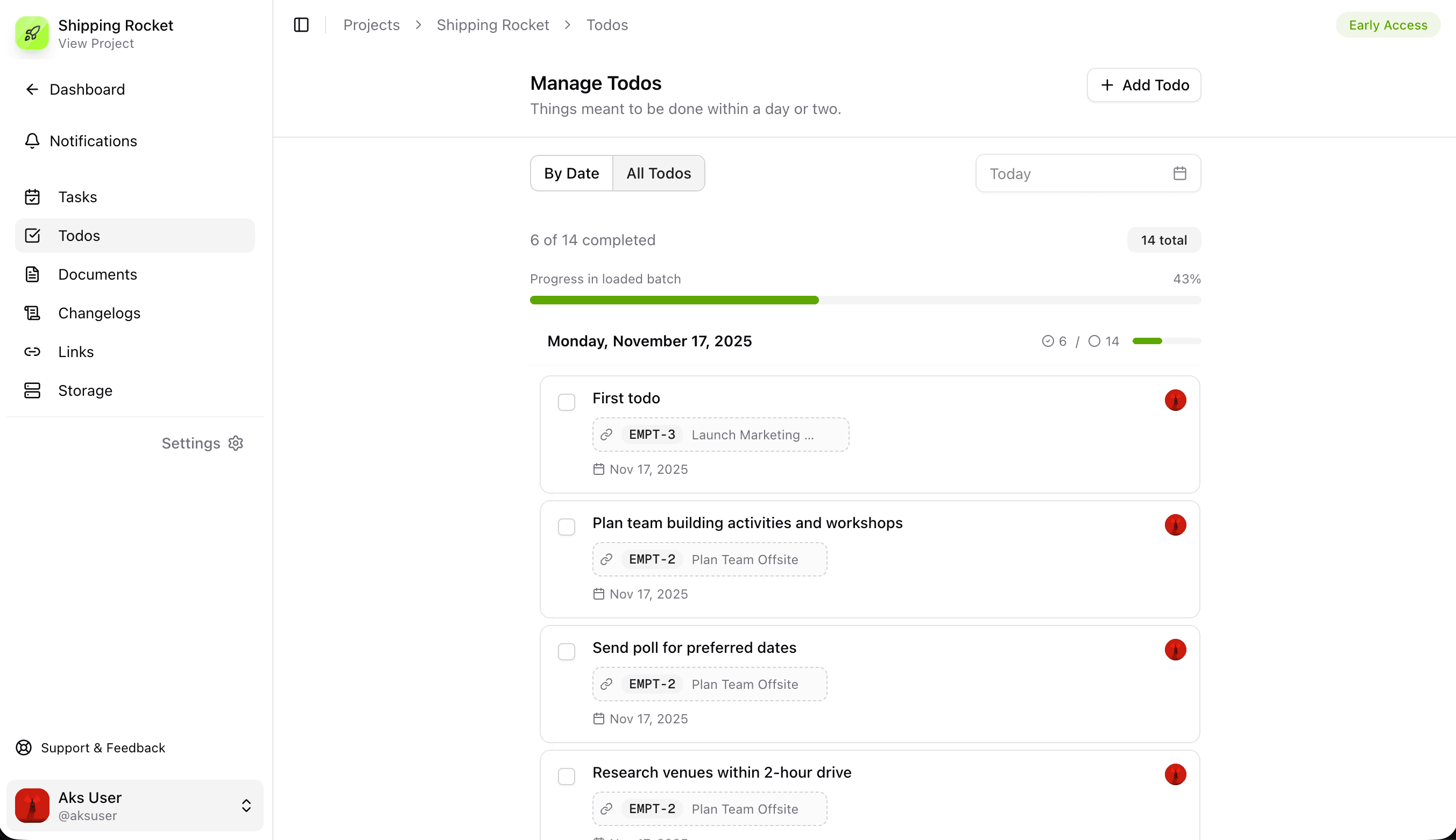
Task: Click the loaded batch progress bar
Action: point(865,300)
